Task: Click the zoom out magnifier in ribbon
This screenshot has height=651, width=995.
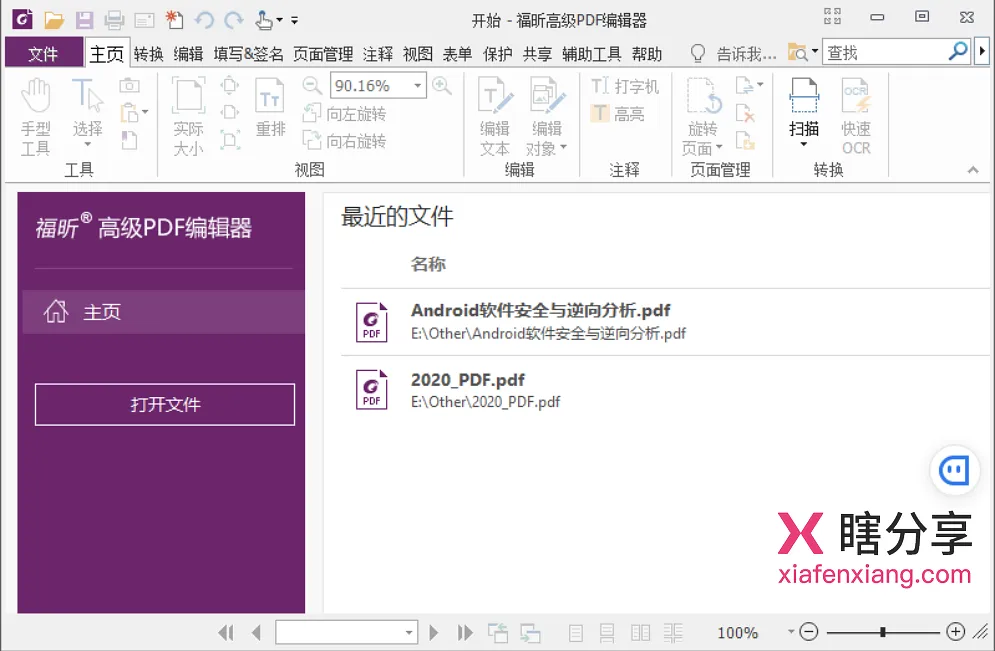Action: (x=312, y=86)
